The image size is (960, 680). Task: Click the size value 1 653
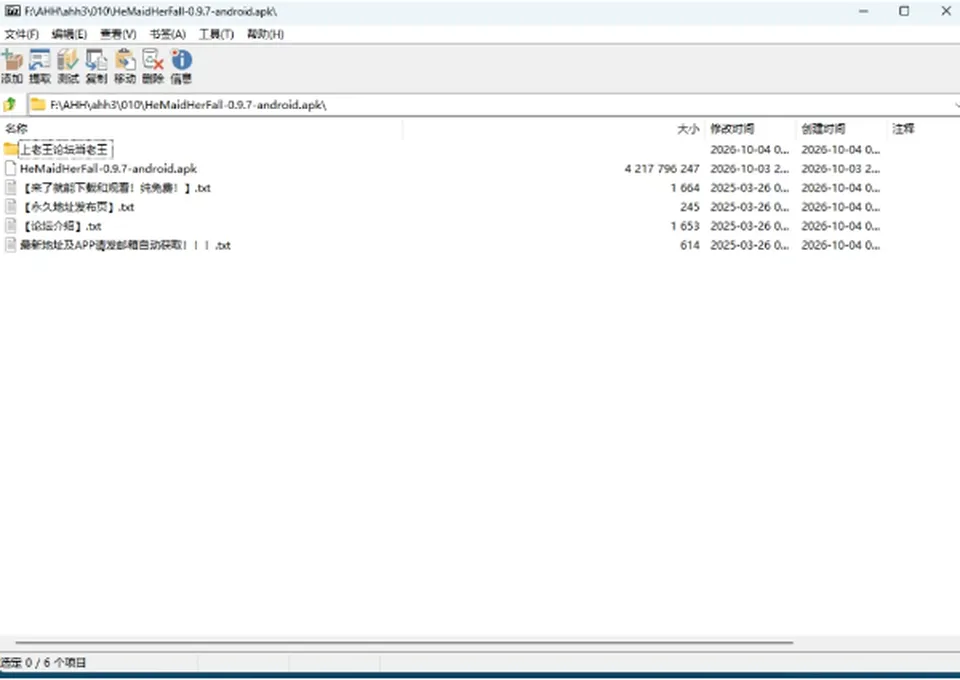click(685, 226)
